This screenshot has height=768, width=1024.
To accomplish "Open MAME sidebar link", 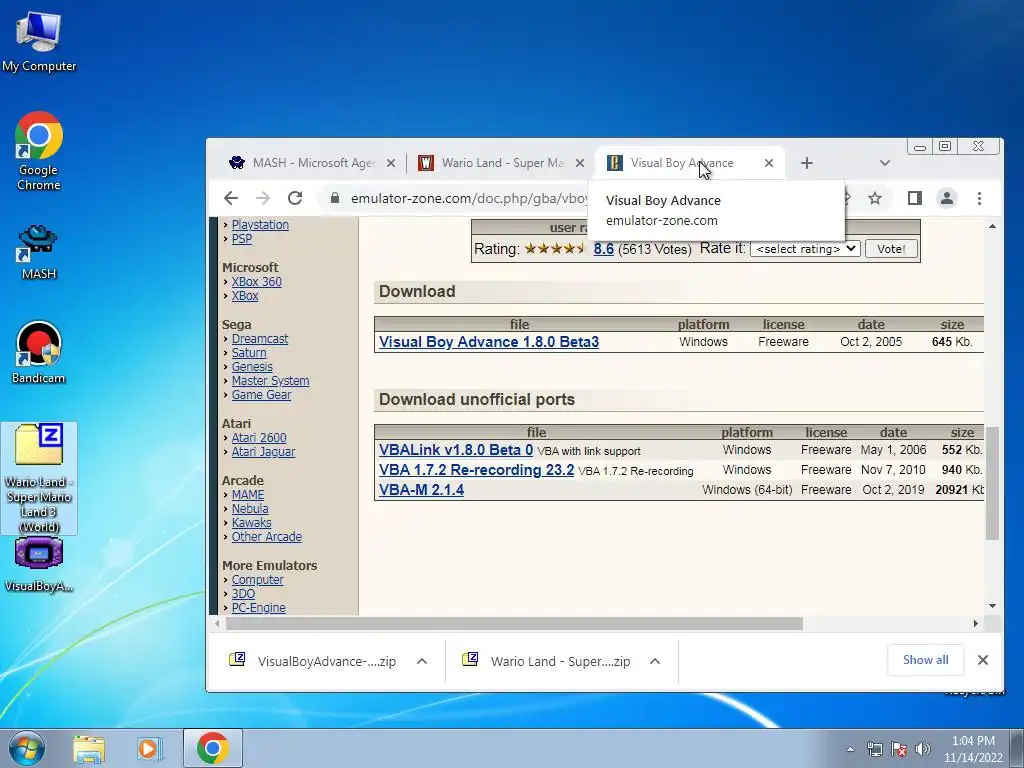I will pyautogui.click(x=248, y=495).
